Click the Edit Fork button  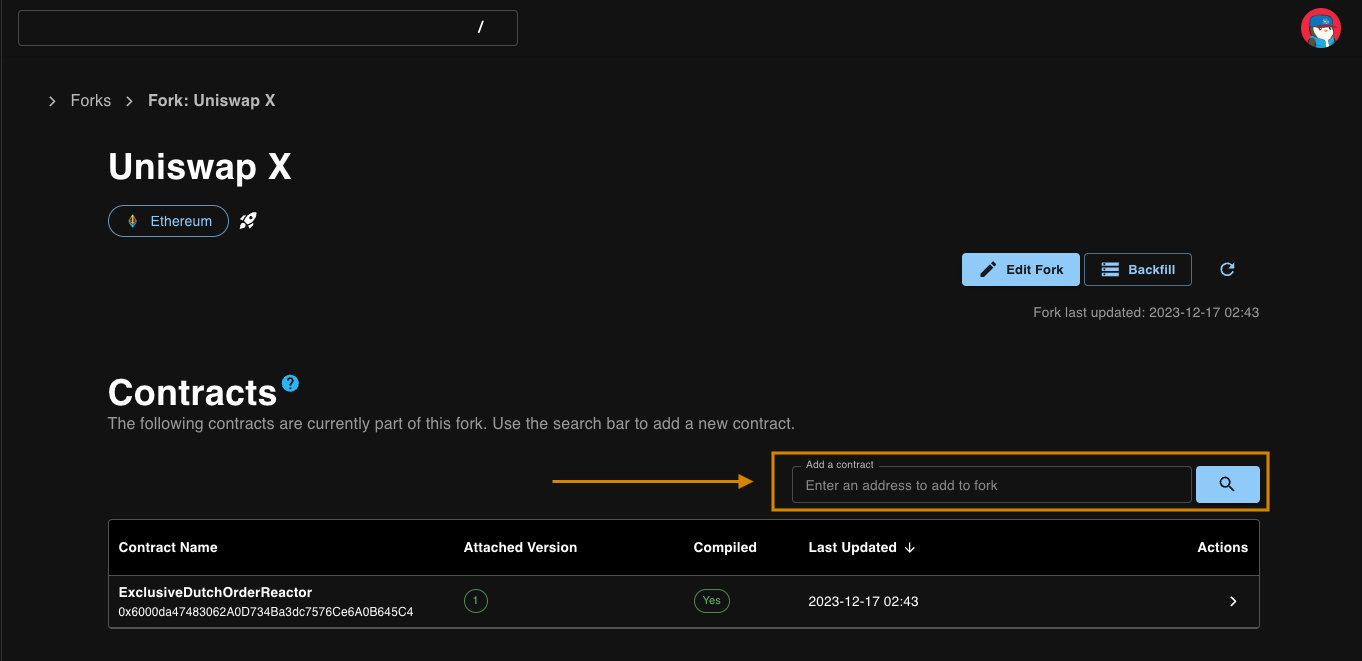(x=1020, y=269)
